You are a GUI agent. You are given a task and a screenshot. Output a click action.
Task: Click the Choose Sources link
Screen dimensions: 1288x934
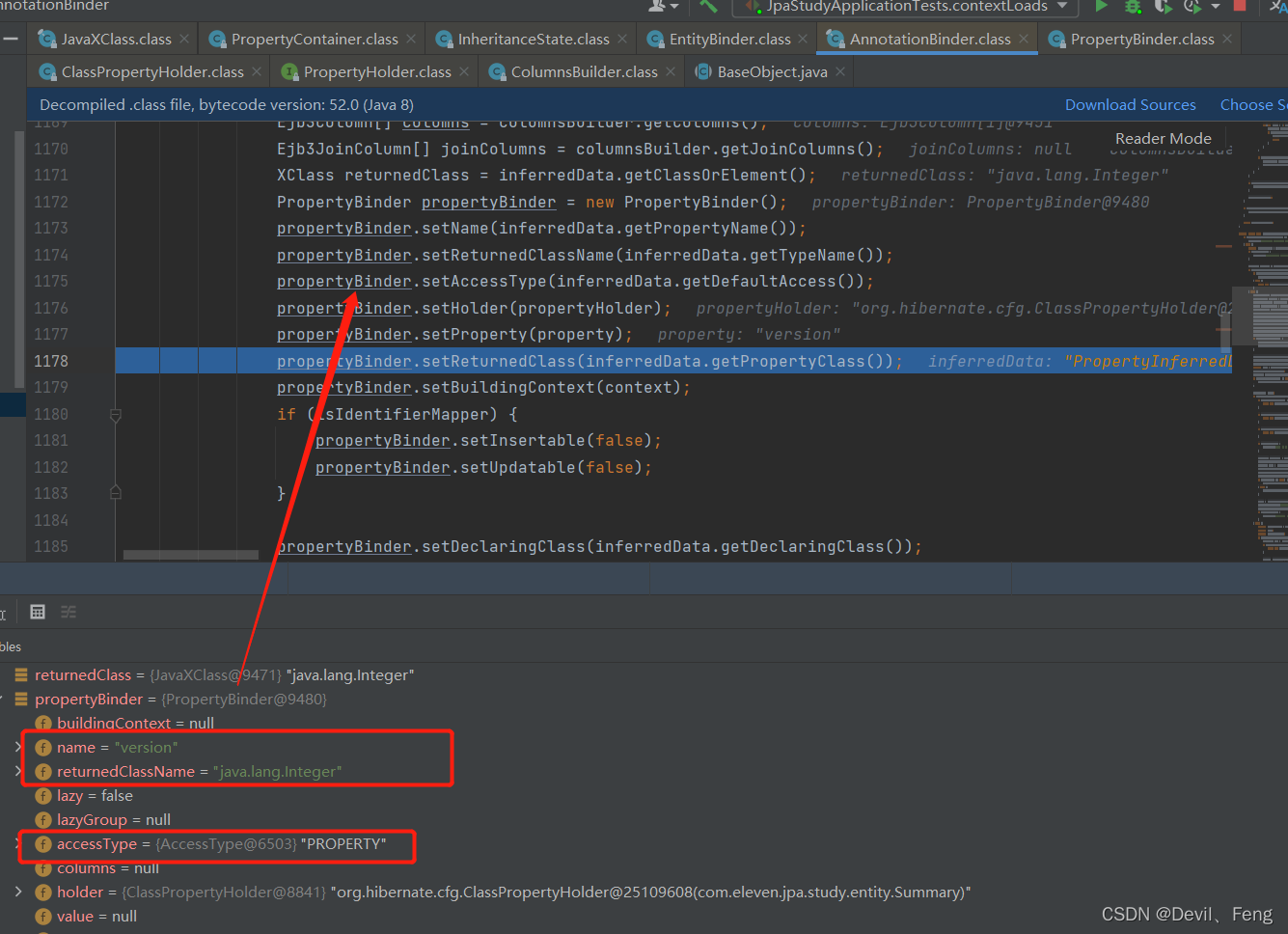(x=1253, y=105)
